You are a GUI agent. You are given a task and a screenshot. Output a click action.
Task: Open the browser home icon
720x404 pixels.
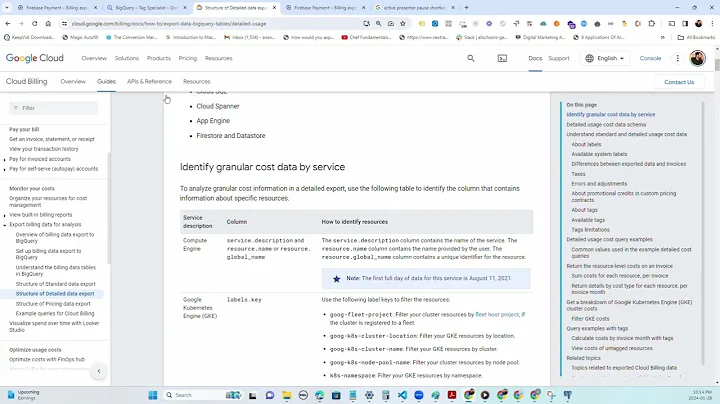(48, 23)
